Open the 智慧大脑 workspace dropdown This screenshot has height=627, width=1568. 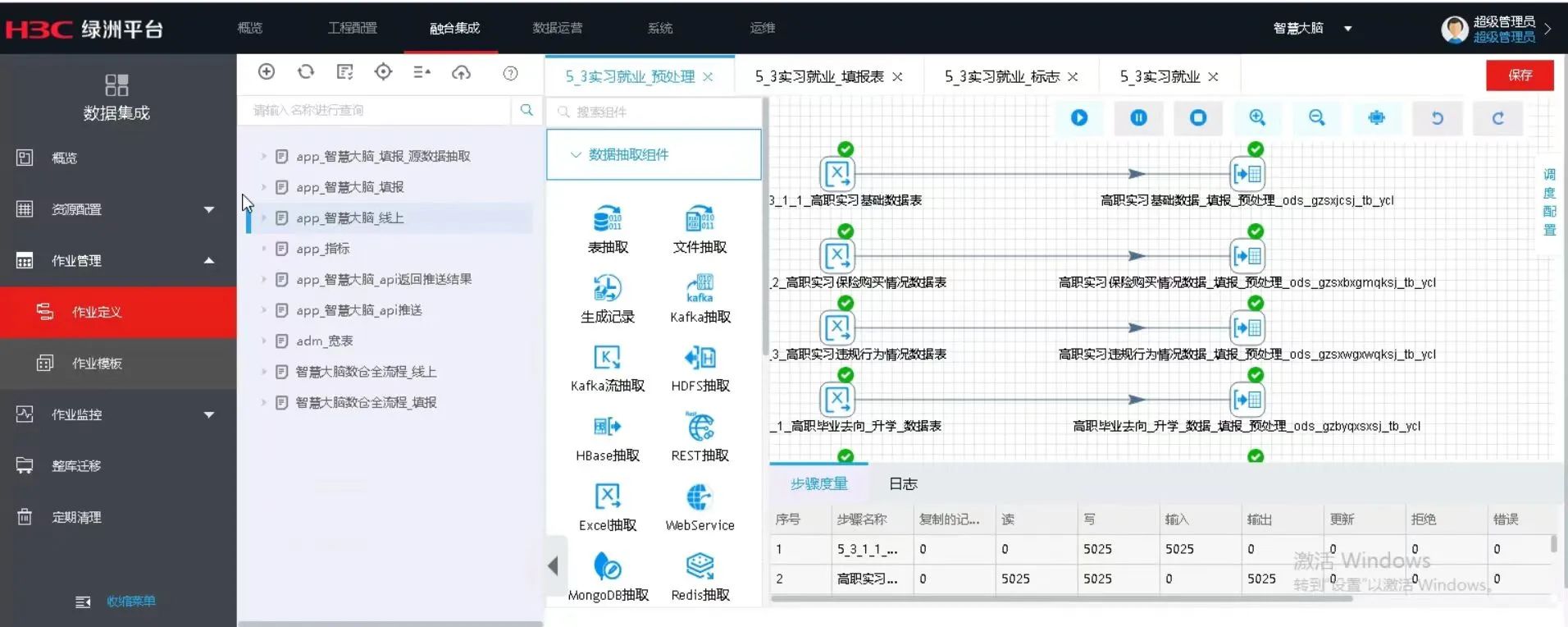tap(1312, 28)
